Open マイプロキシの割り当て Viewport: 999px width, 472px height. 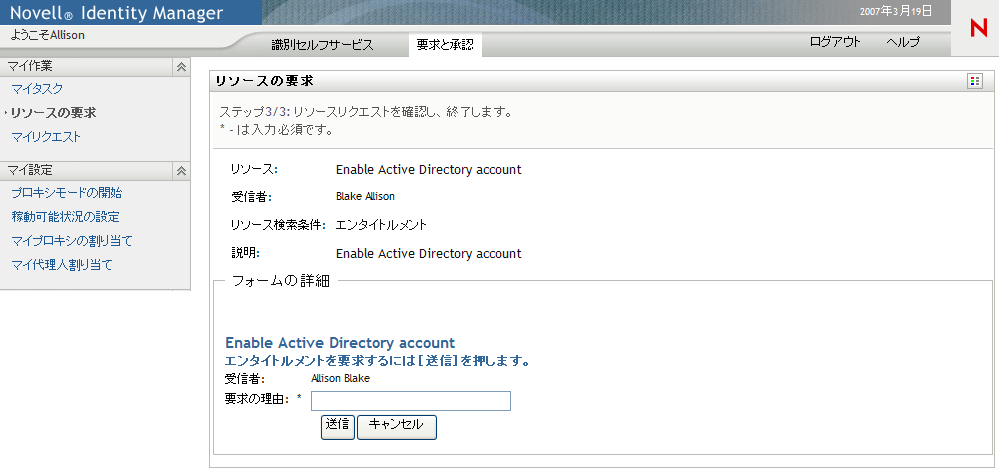tap(71, 241)
